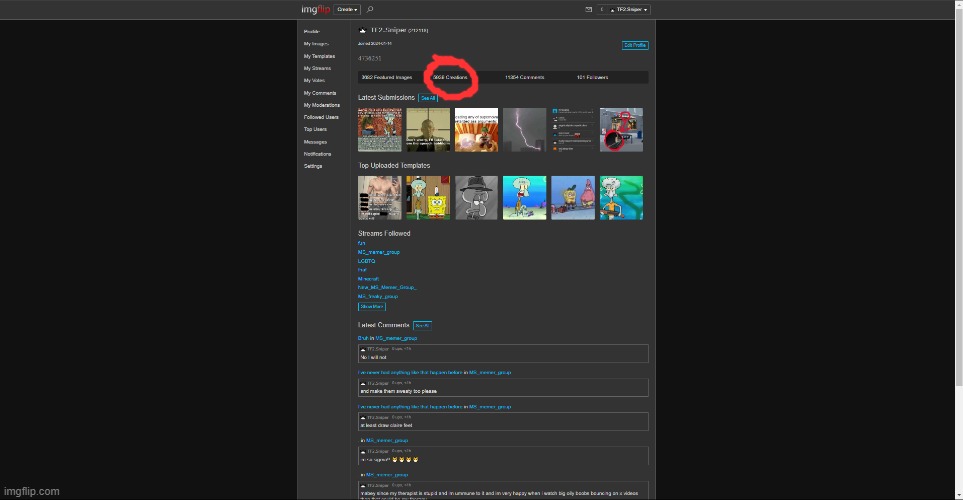Go to My Moderations
This screenshot has height=500, width=963.
pyautogui.click(x=322, y=105)
